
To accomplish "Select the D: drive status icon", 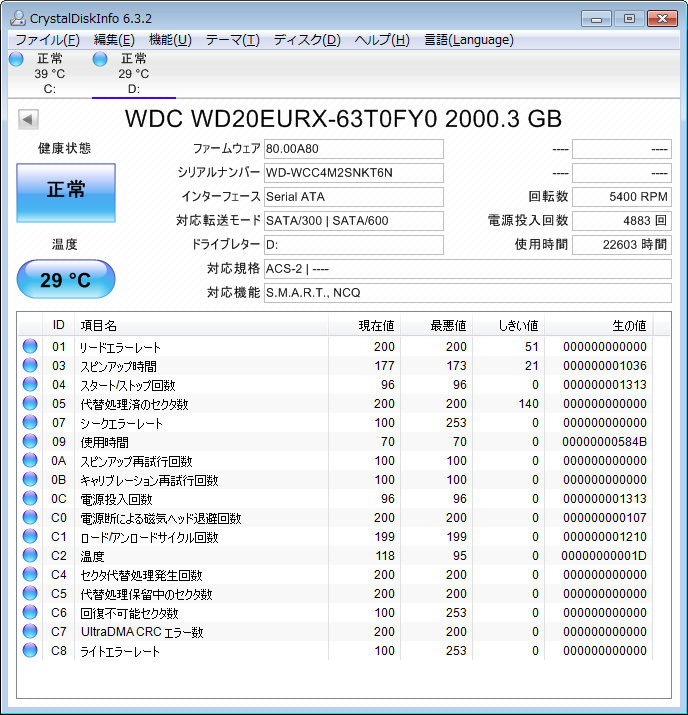I will tap(100, 60).
